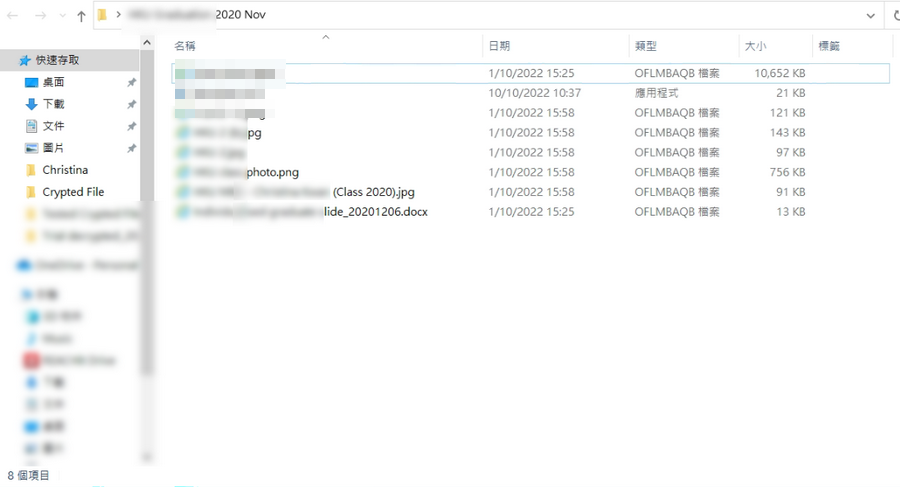Sort files by the type column
This screenshot has width=900, height=487.
pyautogui.click(x=645, y=46)
